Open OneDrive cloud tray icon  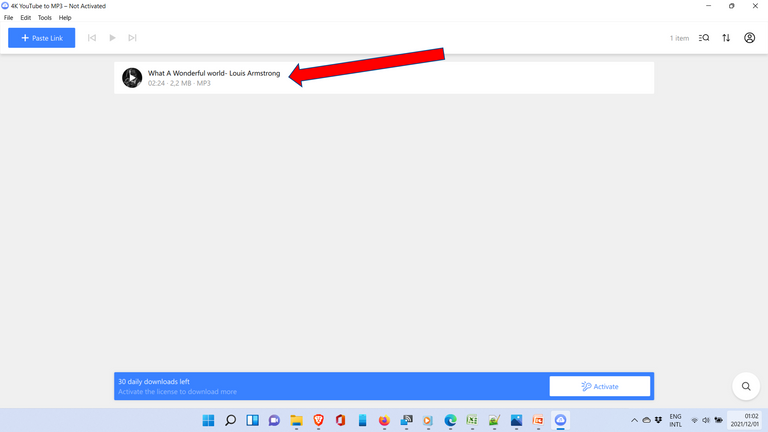[x=647, y=420]
